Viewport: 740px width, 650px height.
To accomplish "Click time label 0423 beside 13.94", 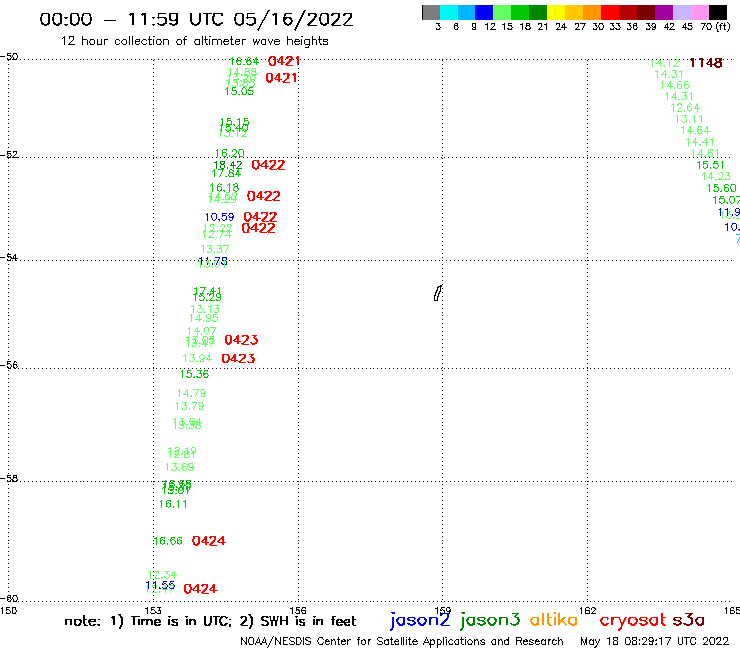I will click(238, 359).
